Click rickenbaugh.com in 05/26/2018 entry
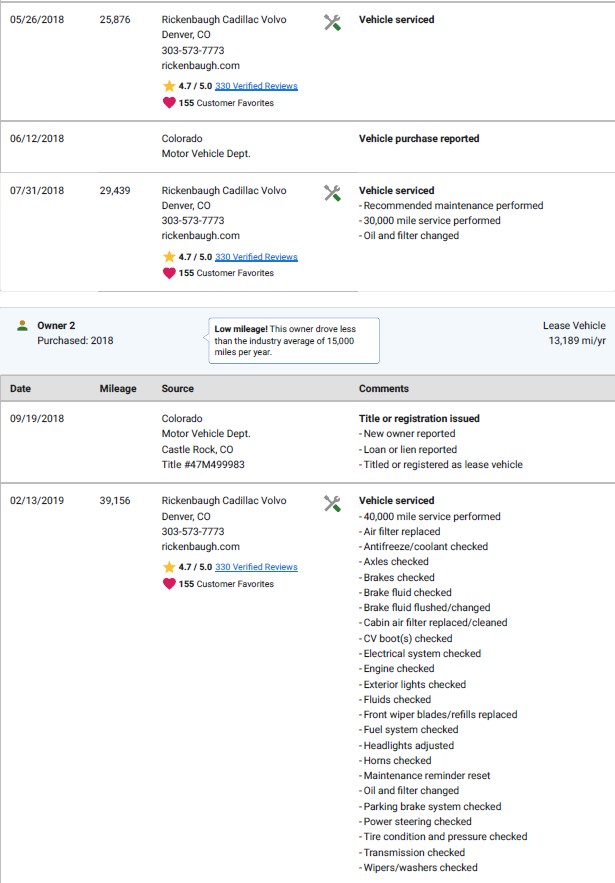 (x=200, y=65)
